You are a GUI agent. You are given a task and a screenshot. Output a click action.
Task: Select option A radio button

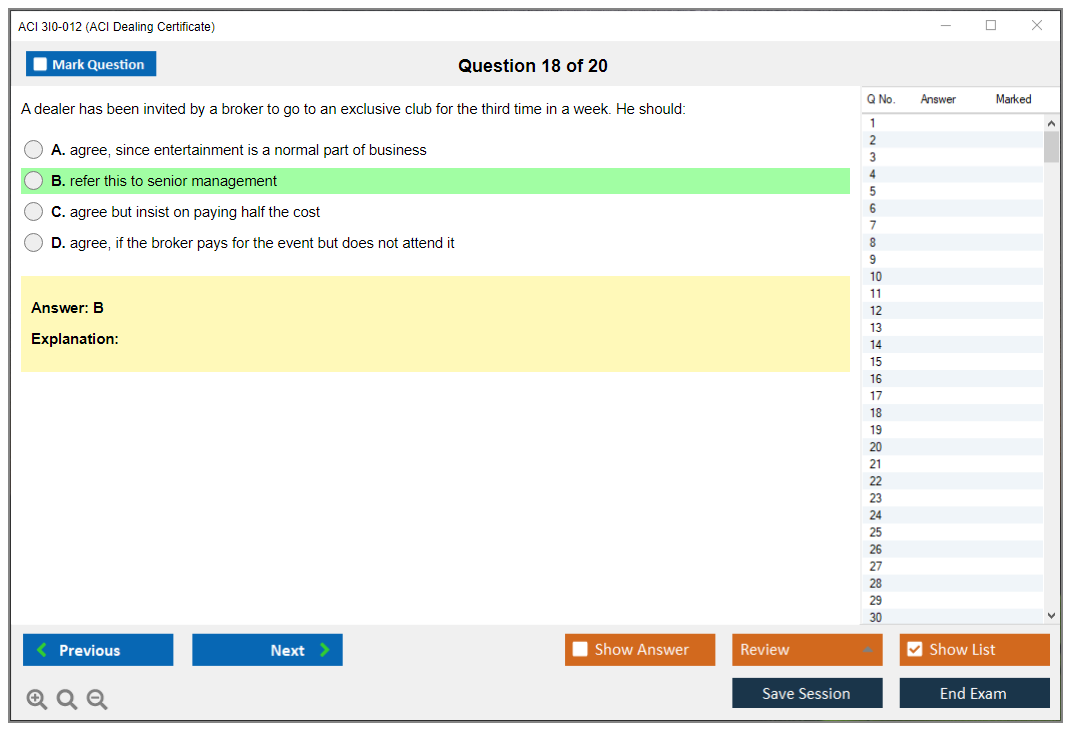click(34, 150)
